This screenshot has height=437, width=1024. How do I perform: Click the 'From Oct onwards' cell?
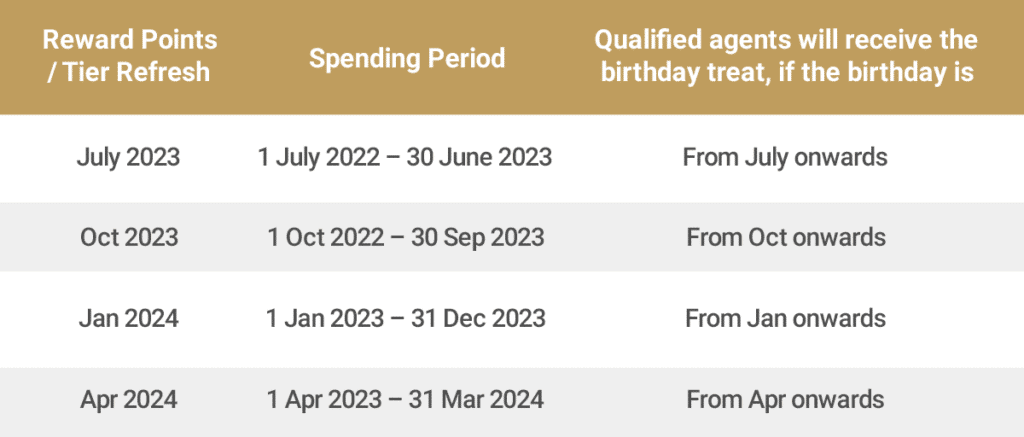[786, 237]
